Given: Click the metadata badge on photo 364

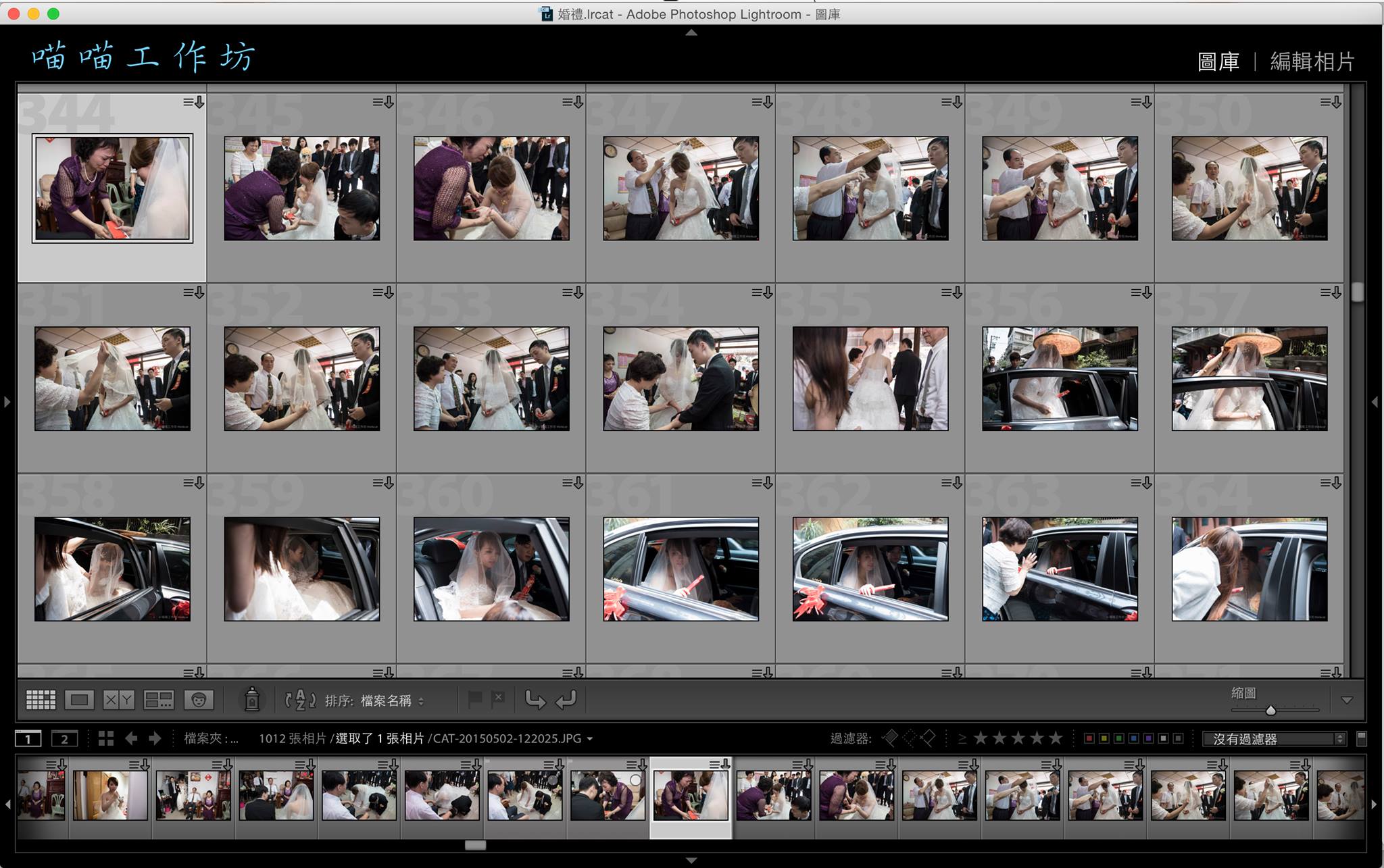Looking at the screenshot, I should pos(1331,484).
